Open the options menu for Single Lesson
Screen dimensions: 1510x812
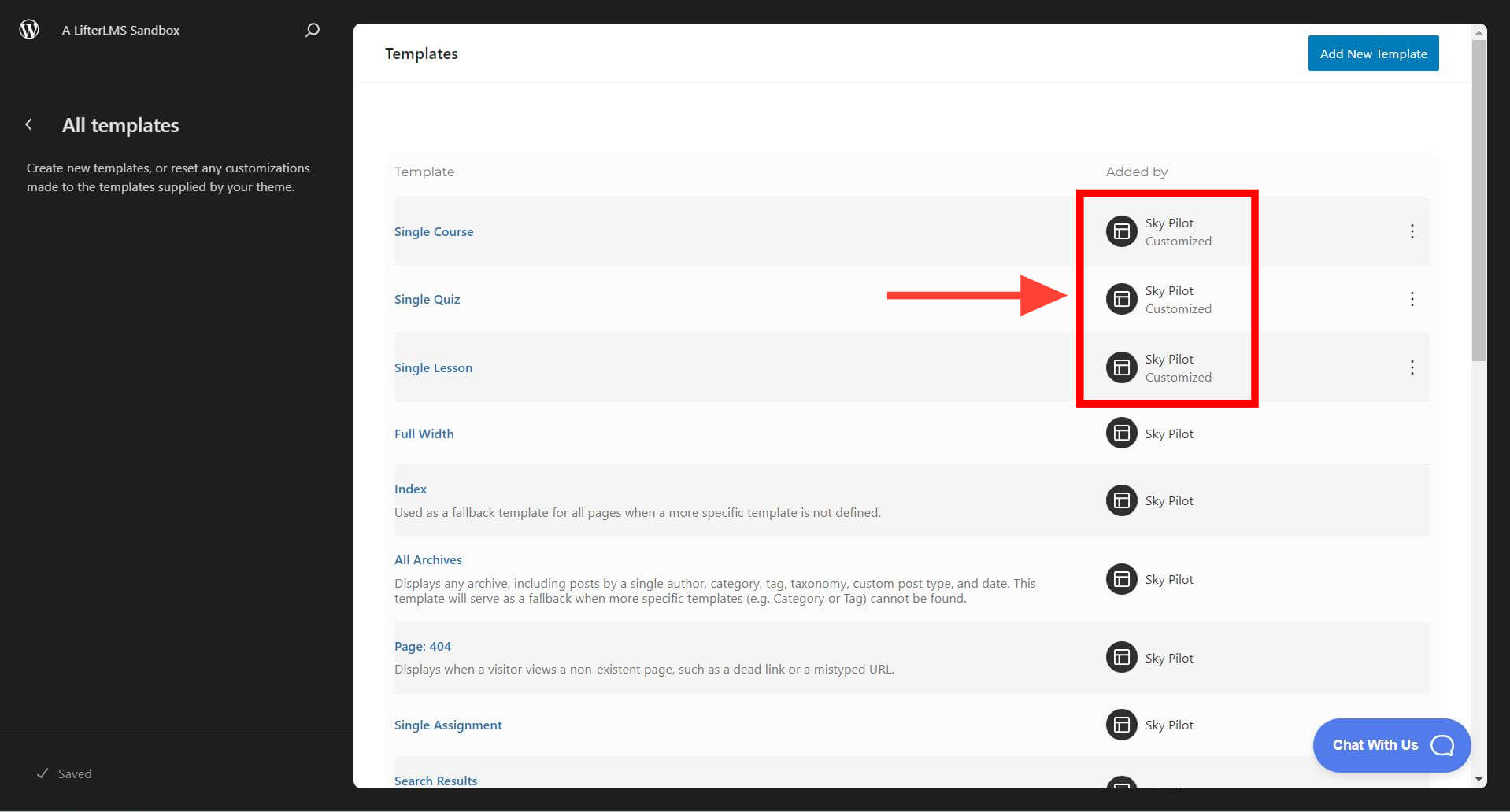[1412, 367]
